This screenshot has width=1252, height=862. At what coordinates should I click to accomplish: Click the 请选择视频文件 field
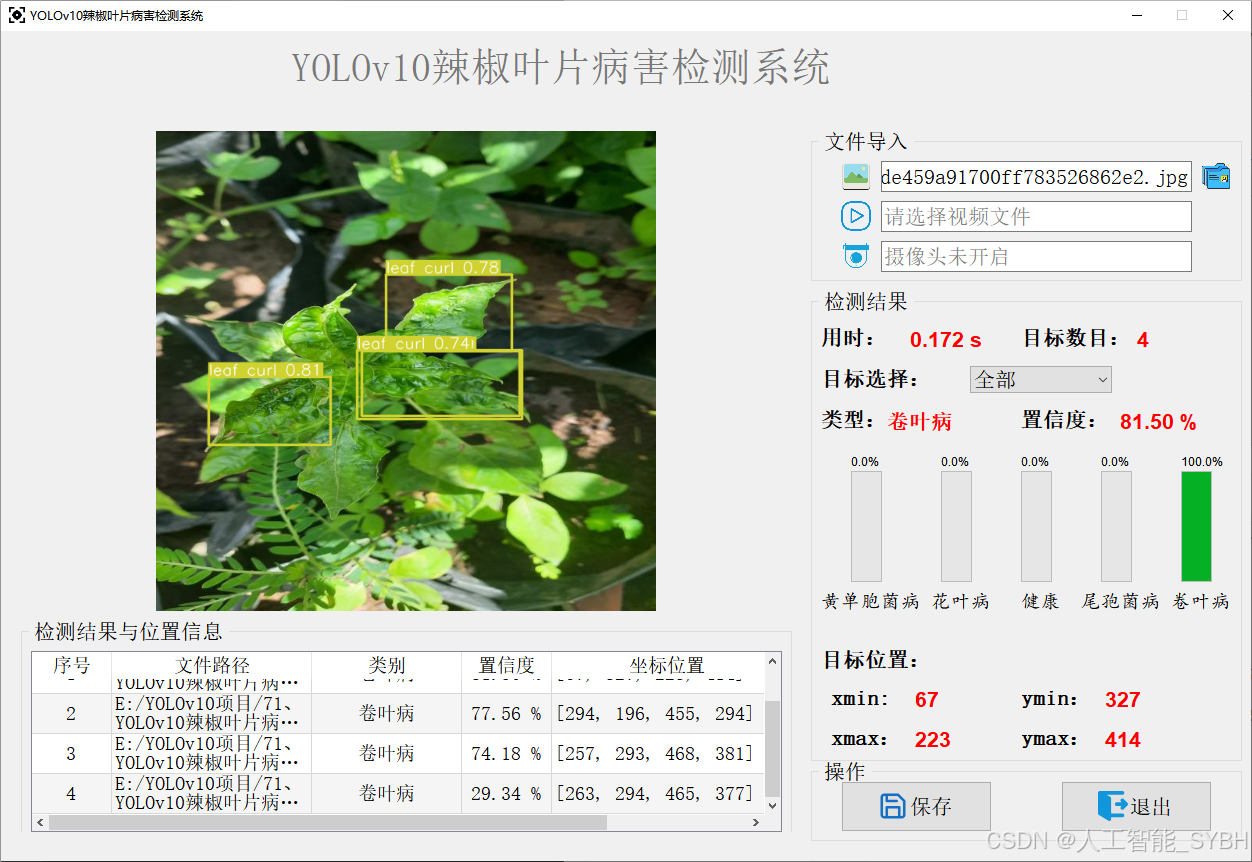point(1036,216)
